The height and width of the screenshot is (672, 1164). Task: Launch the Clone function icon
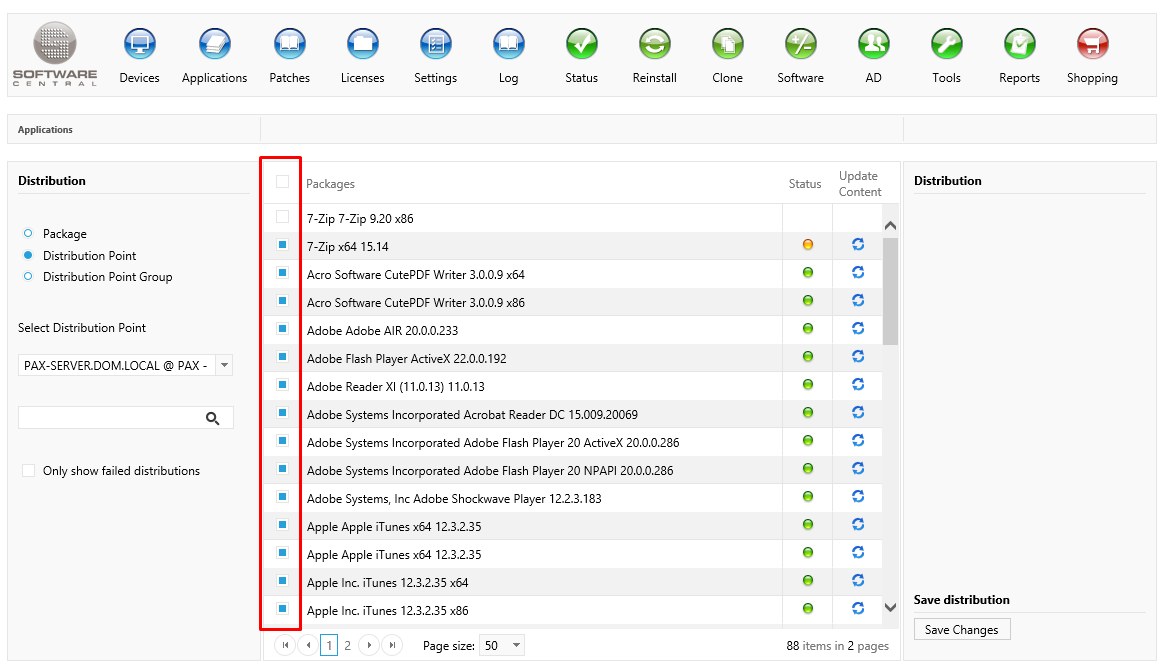click(727, 45)
